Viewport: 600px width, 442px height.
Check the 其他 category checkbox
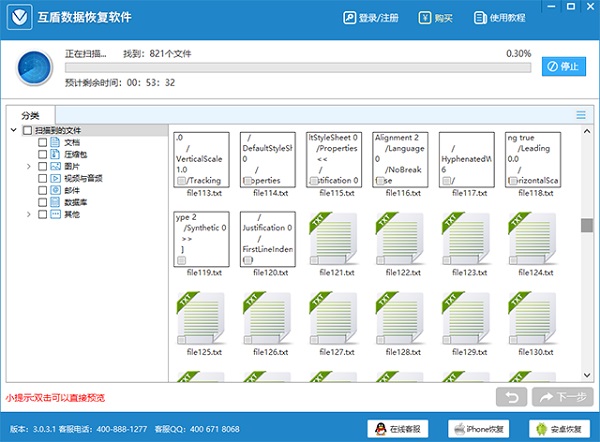click(42, 214)
